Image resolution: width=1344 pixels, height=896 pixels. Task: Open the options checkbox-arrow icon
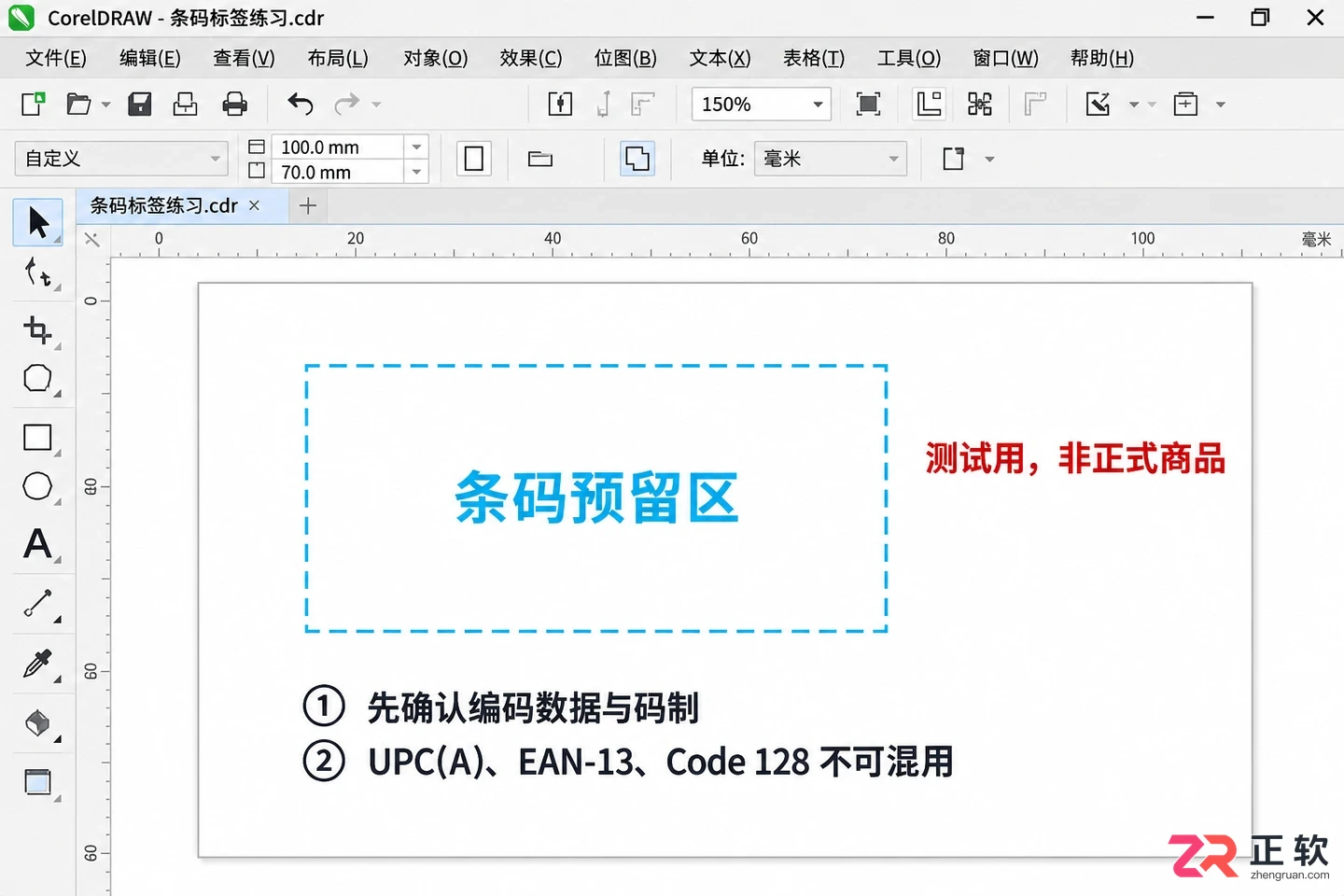tap(1099, 104)
